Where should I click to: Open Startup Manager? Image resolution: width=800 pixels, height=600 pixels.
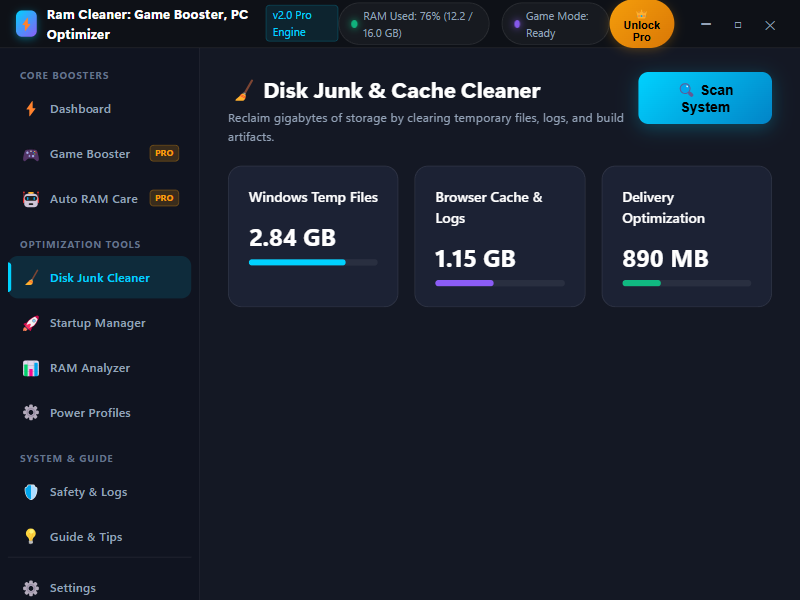point(99,322)
